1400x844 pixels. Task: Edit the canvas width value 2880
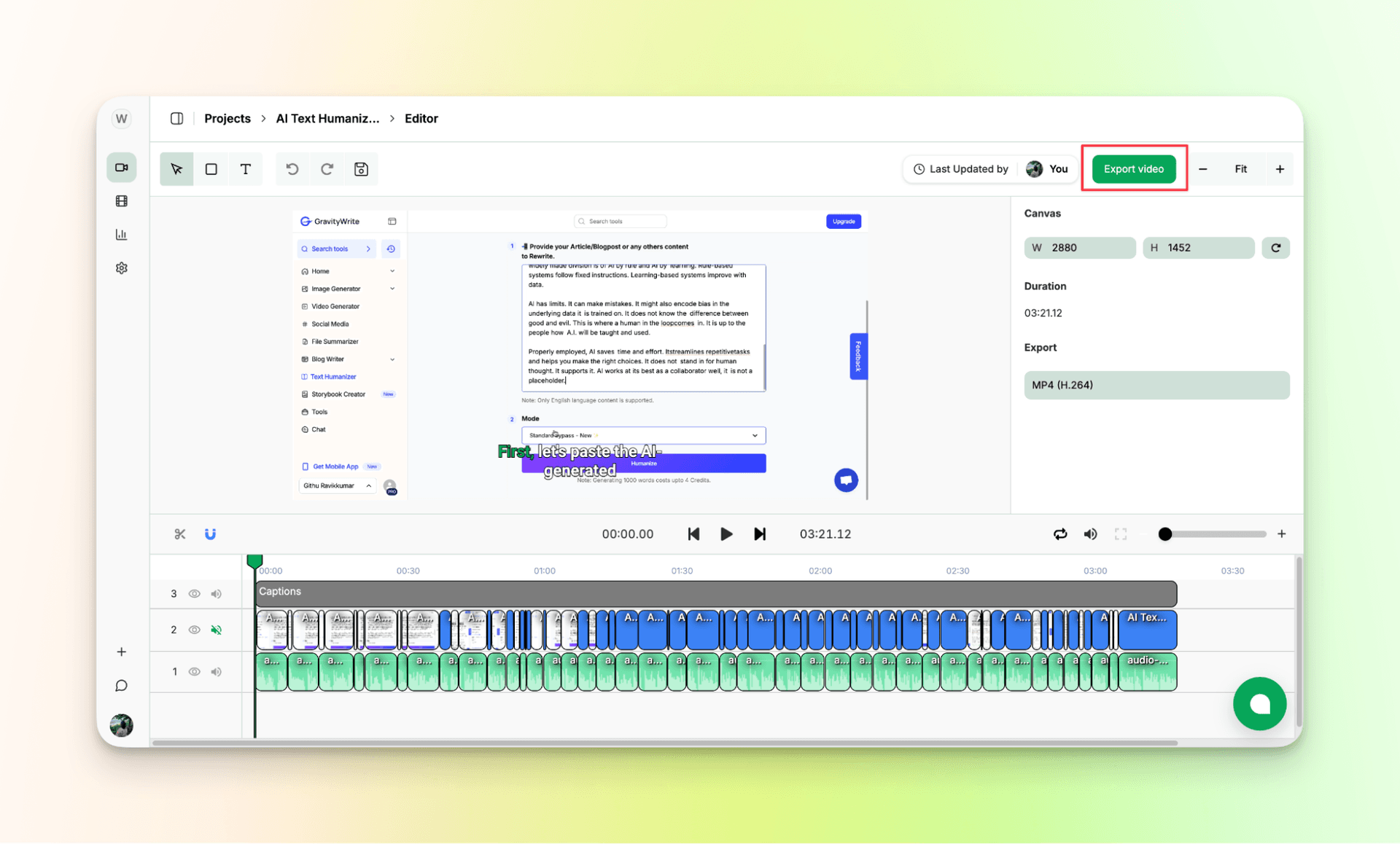point(1079,248)
